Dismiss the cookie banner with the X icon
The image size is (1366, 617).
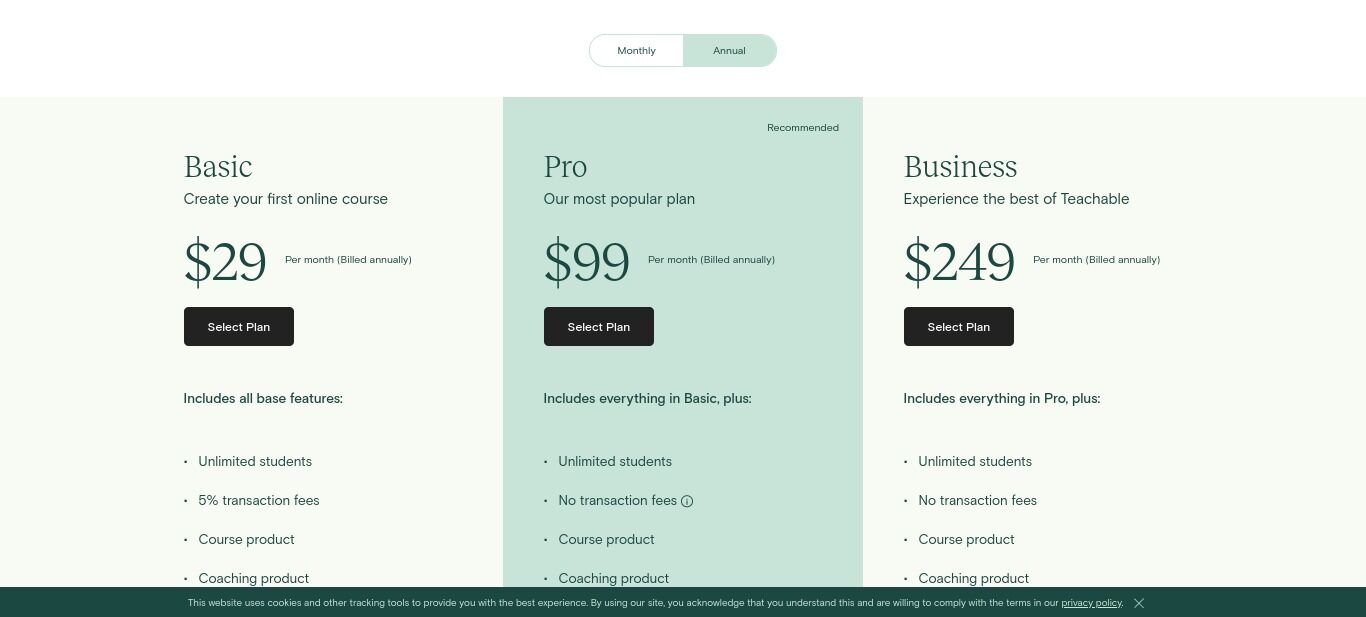pyautogui.click(x=1139, y=603)
